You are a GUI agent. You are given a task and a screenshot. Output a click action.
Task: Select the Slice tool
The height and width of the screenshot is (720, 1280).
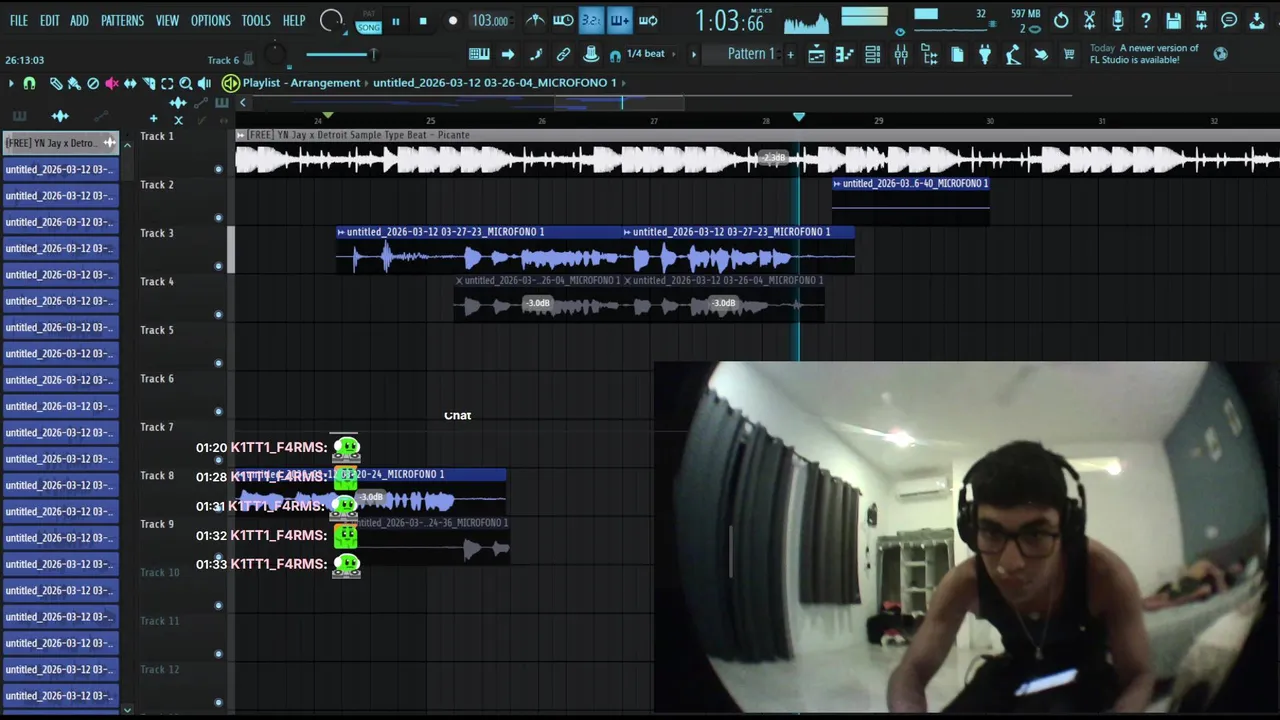[148, 84]
